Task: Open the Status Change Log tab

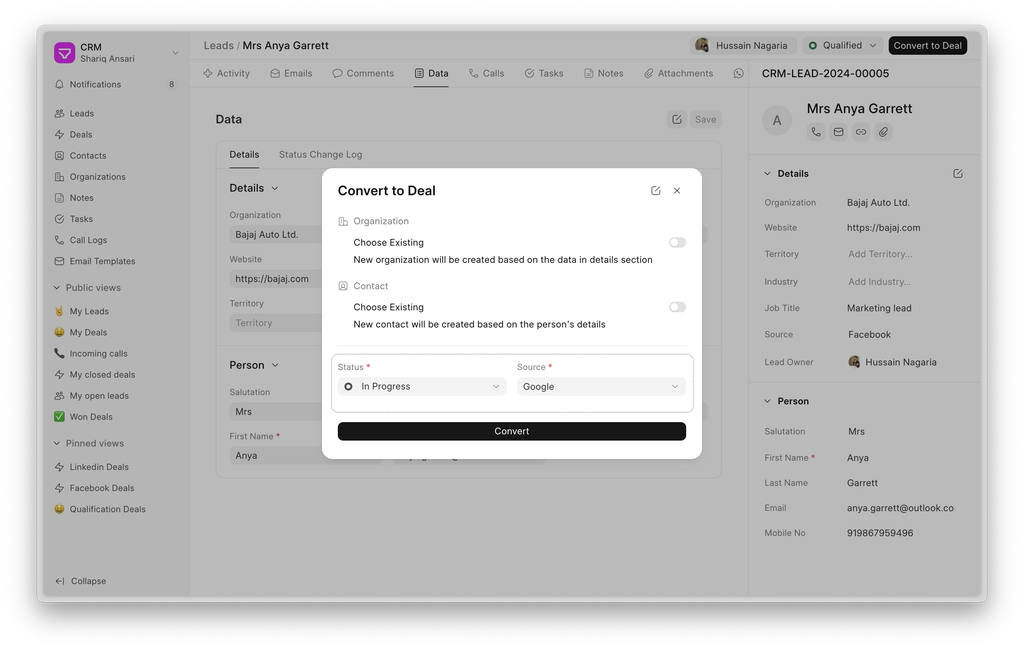Action: pos(320,155)
